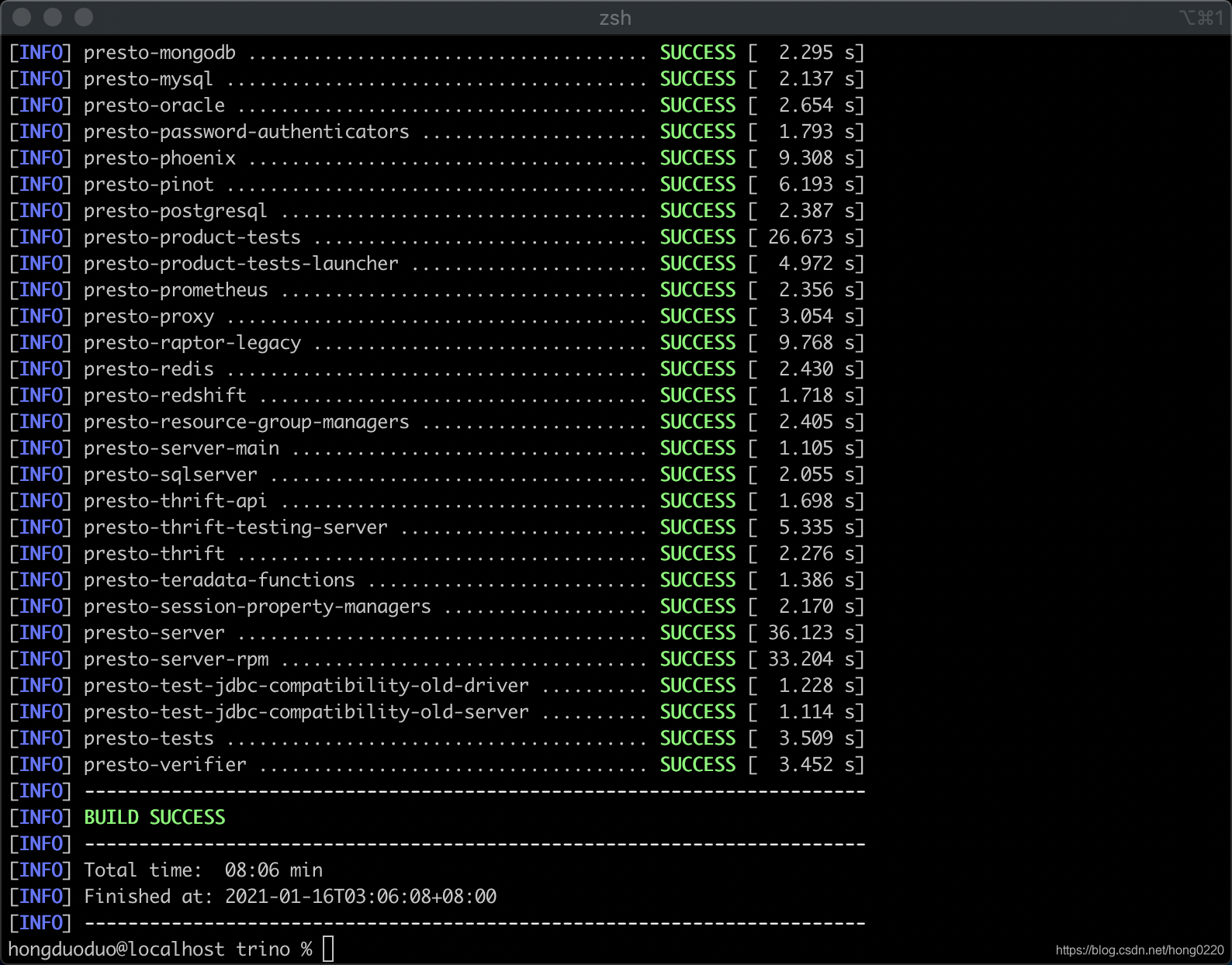Viewport: 1232px width, 965px height.
Task: Click the green BUILD SUCCESS message
Action: point(154,818)
